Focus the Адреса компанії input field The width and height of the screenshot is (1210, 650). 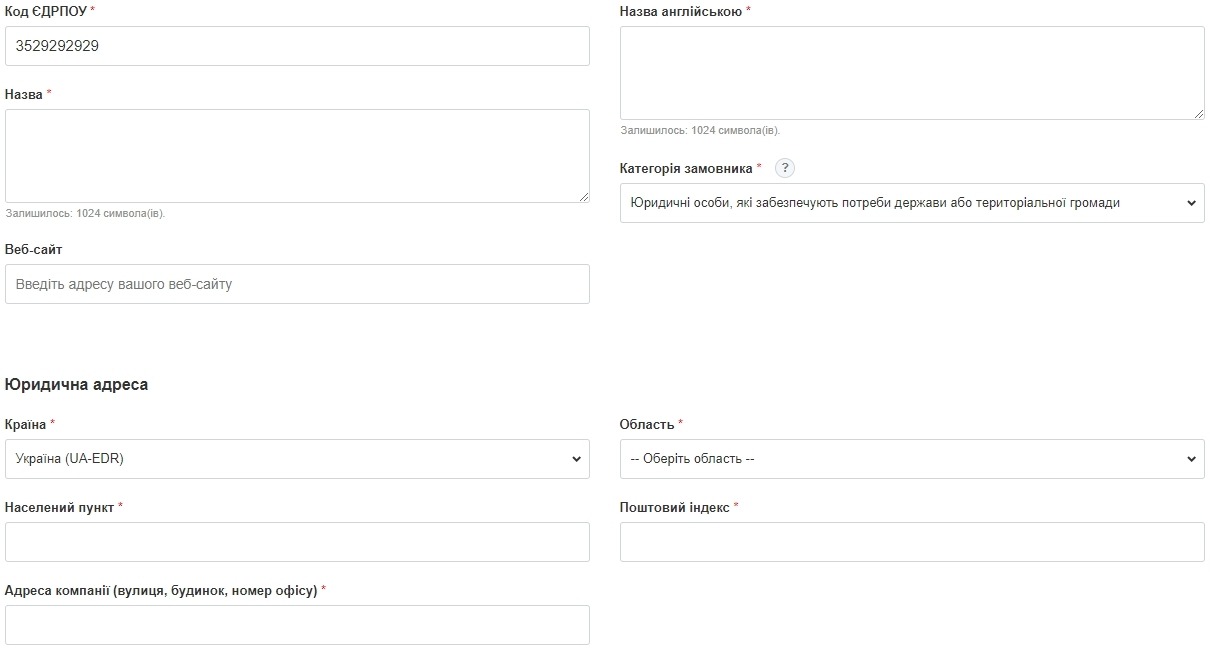297,625
